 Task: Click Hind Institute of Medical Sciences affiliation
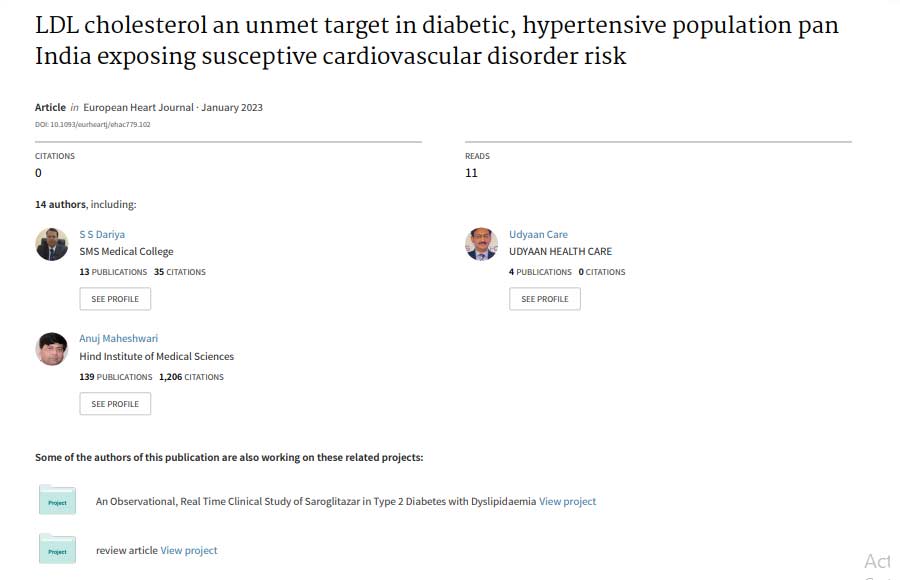[156, 356]
